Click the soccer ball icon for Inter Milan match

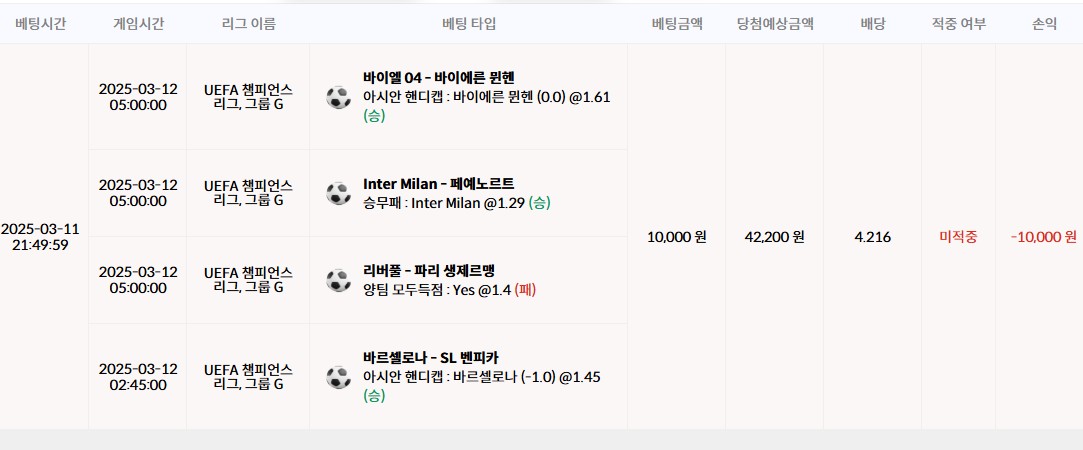tap(338, 193)
